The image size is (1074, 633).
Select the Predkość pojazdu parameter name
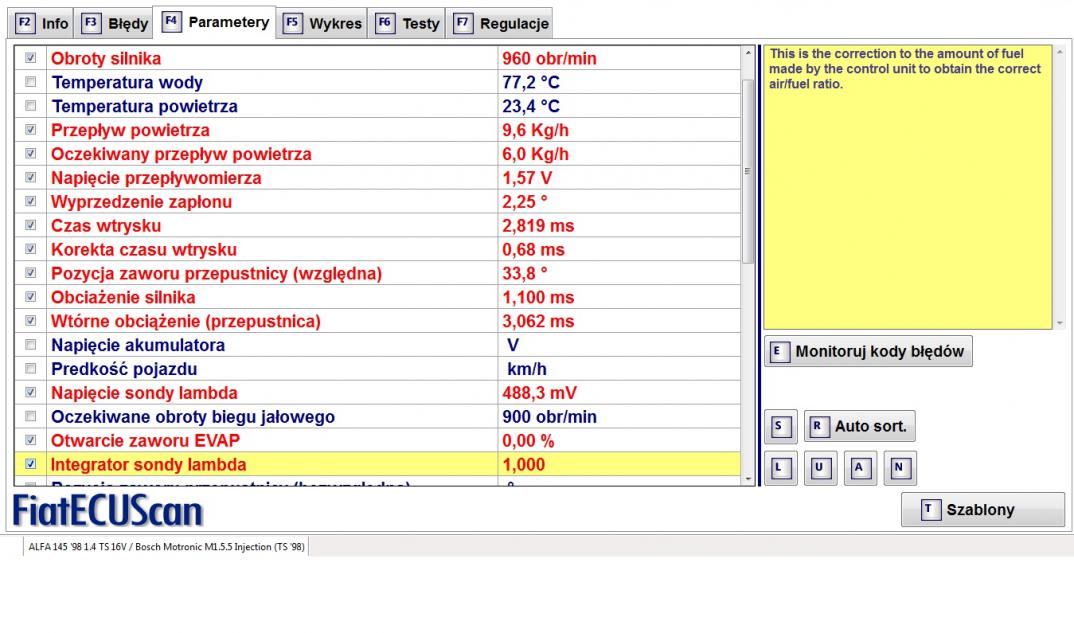click(x=124, y=369)
